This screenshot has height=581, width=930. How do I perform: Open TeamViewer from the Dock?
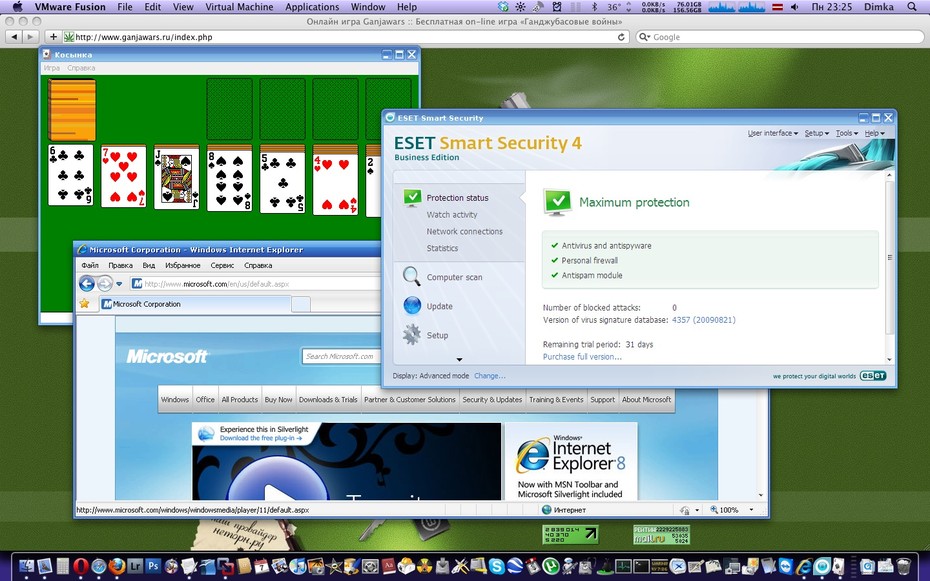coord(786,566)
